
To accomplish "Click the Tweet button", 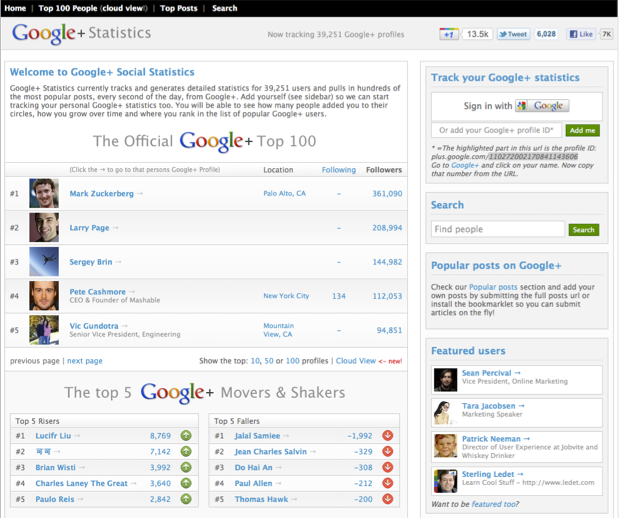I will (x=513, y=34).
